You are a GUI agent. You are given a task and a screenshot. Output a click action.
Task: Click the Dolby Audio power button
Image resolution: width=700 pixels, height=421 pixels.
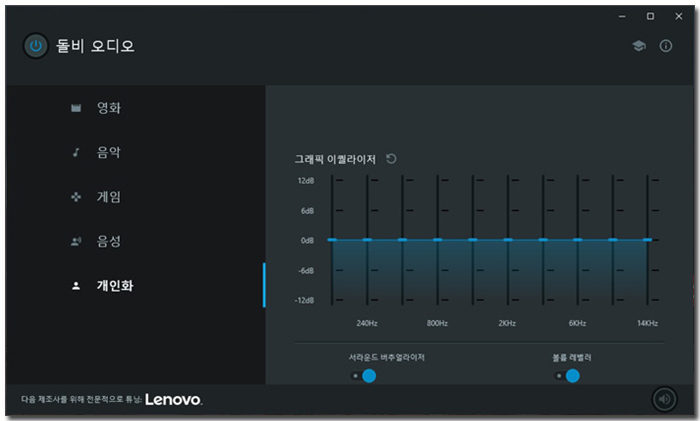coord(36,46)
